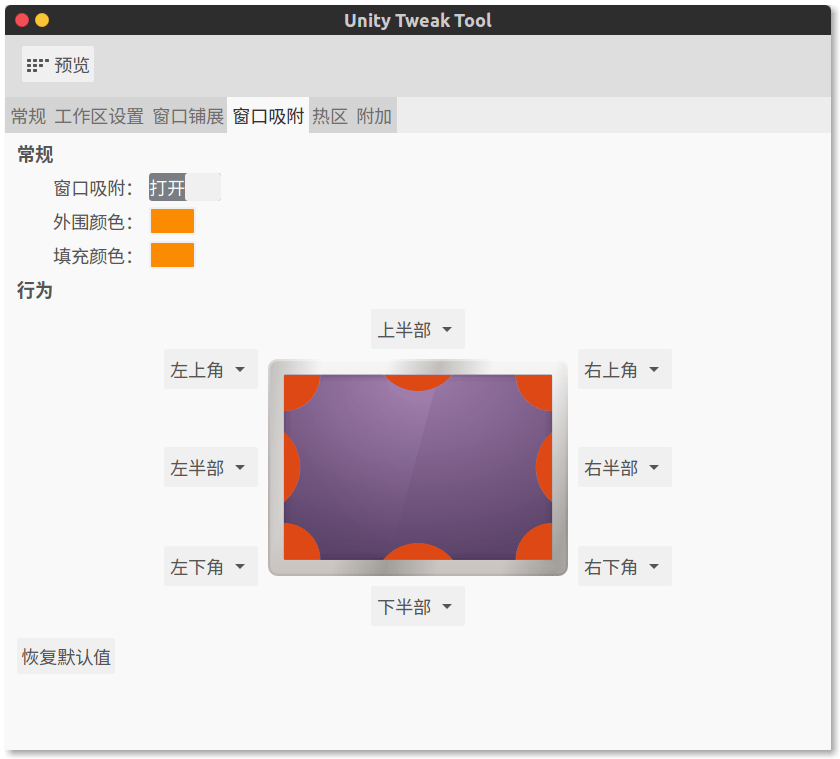840x759 pixels.
Task: Open the 外围颜色 color picker
Action: (x=172, y=222)
